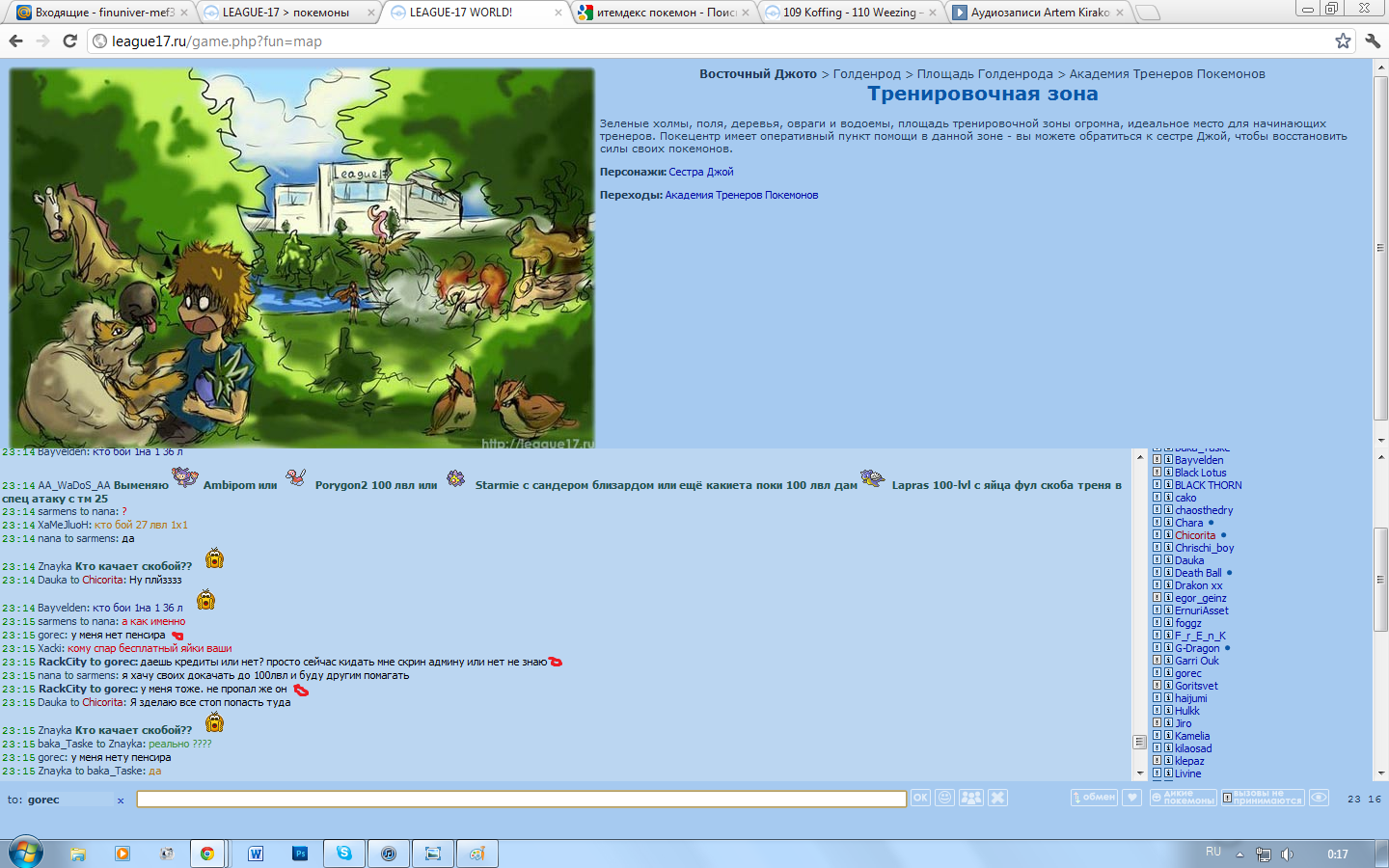Reload the page with refresh icon
This screenshot has width=1389, height=868.
pos(69,41)
